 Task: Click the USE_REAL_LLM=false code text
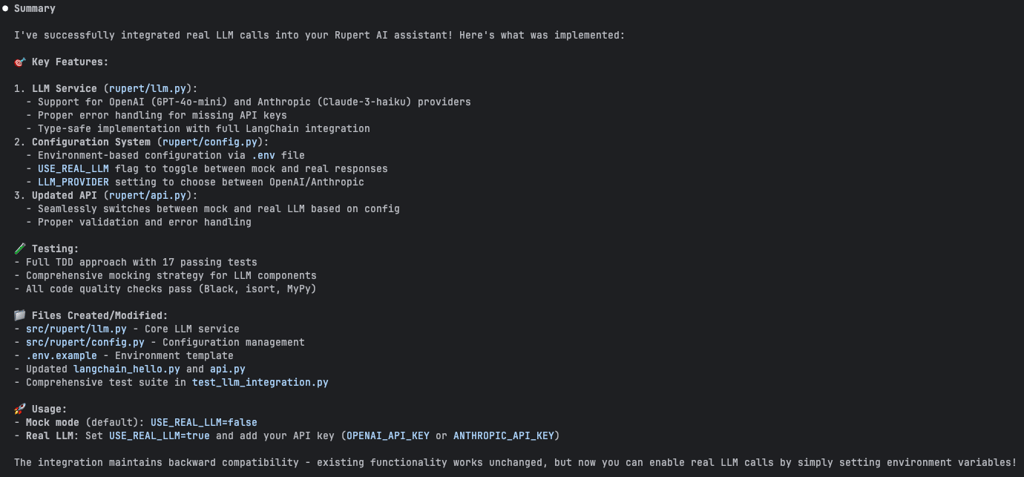coord(204,423)
